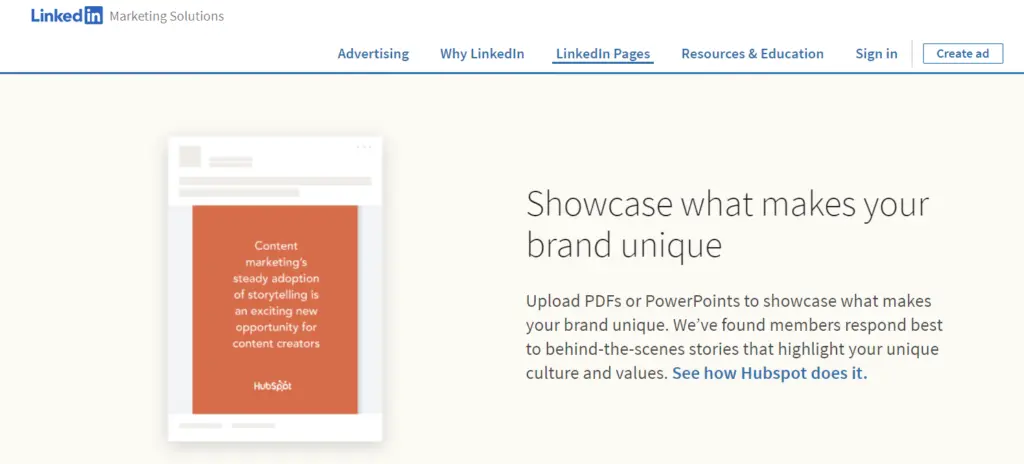Select the LinkedIn Pages nav item
Viewport: 1024px width, 464px height.
point(603,54)
